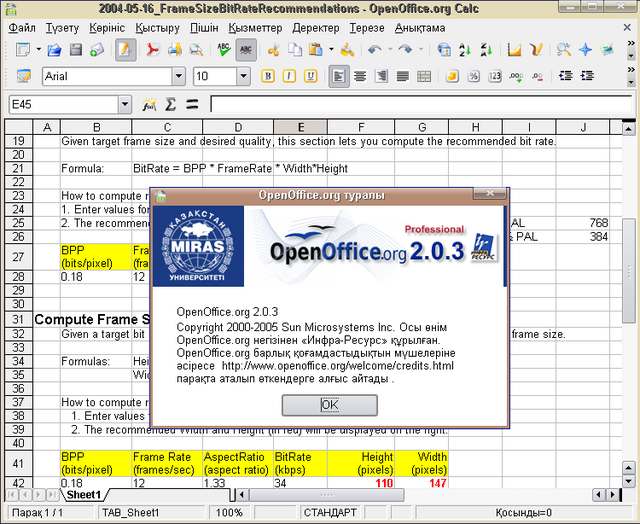
Task: Open the Файл menu
Action: click(x=21, y=27)
